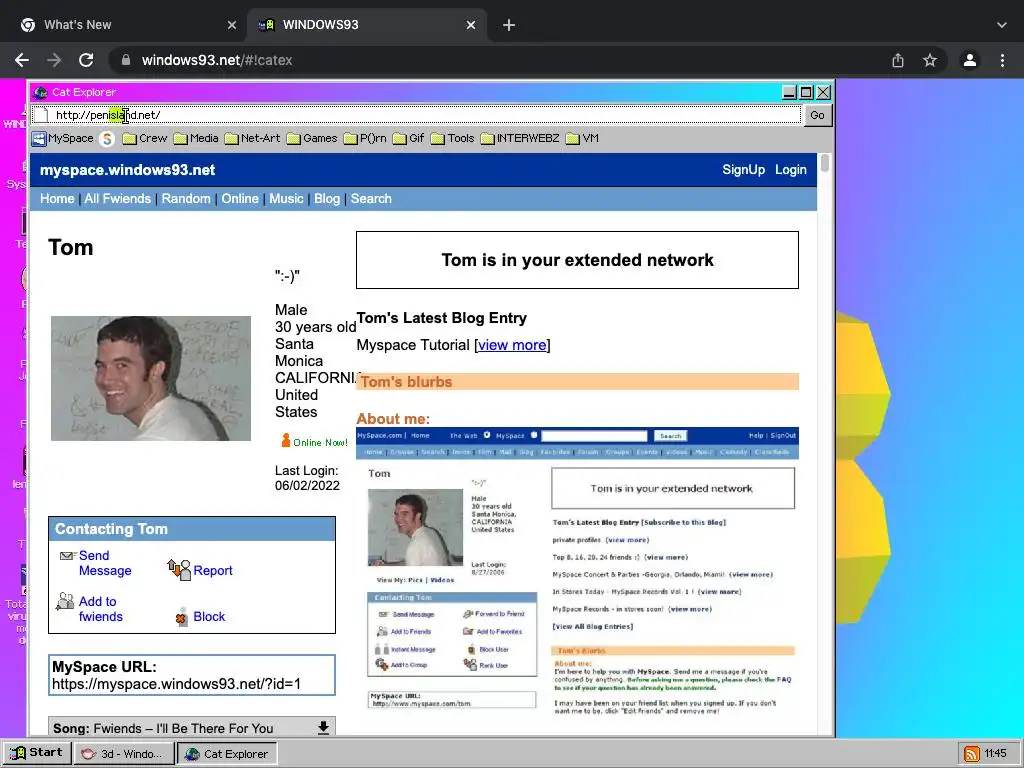Open Chrome's three-dot menu

pyautogui.click(x=1002, y=60)
